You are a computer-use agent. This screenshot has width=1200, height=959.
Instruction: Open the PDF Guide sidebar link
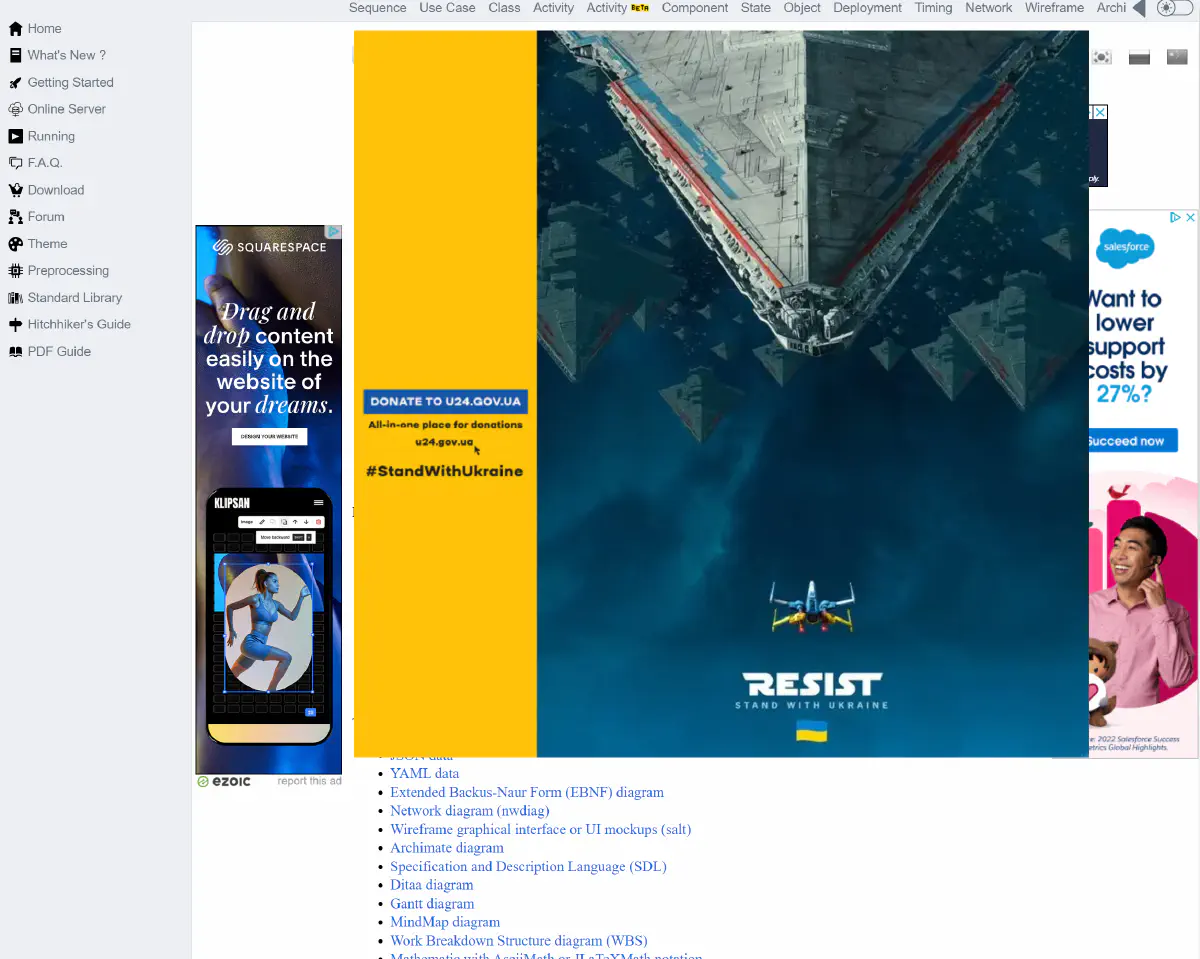59,352
